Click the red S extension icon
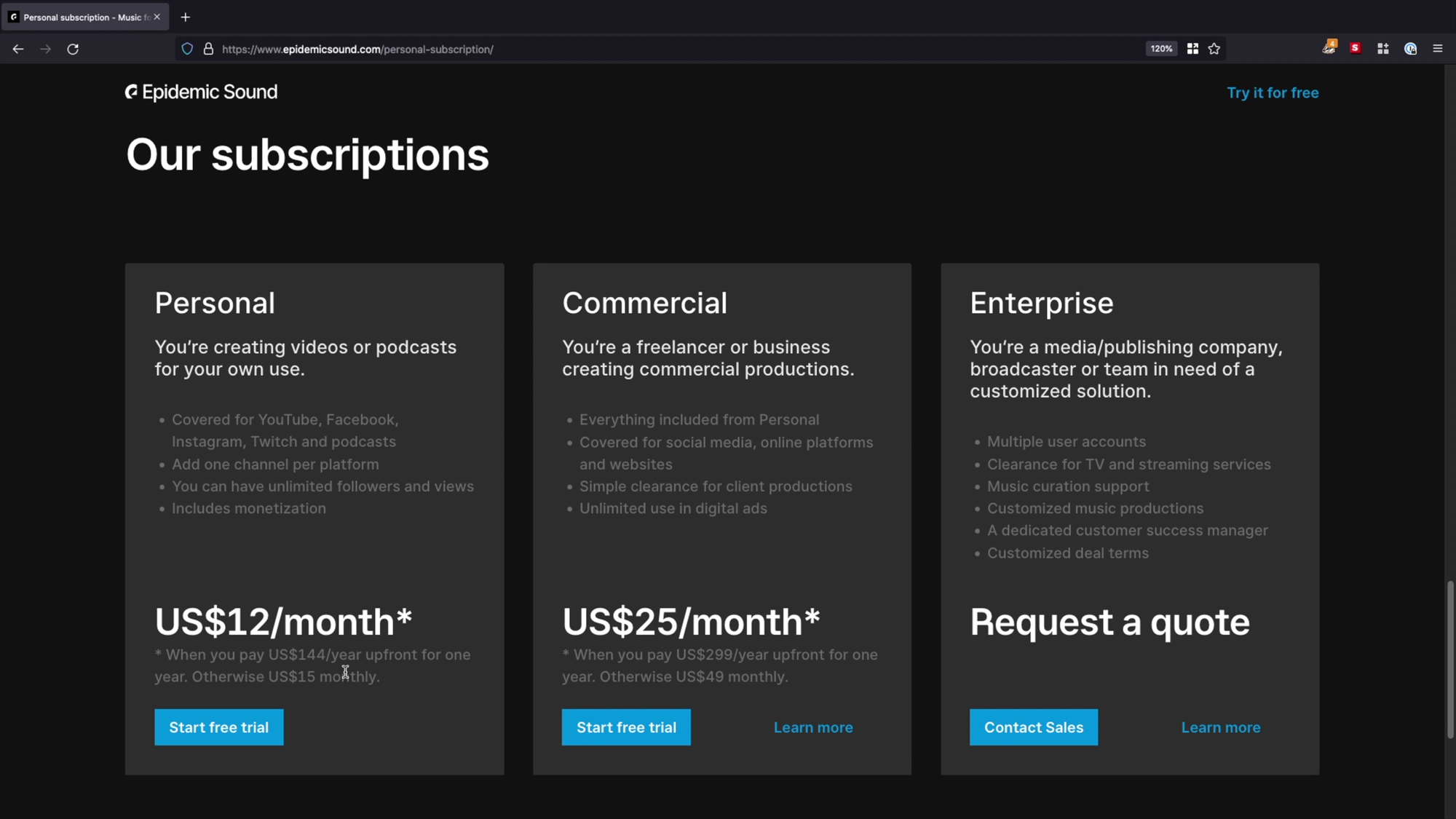 [x=1356, y=48]
